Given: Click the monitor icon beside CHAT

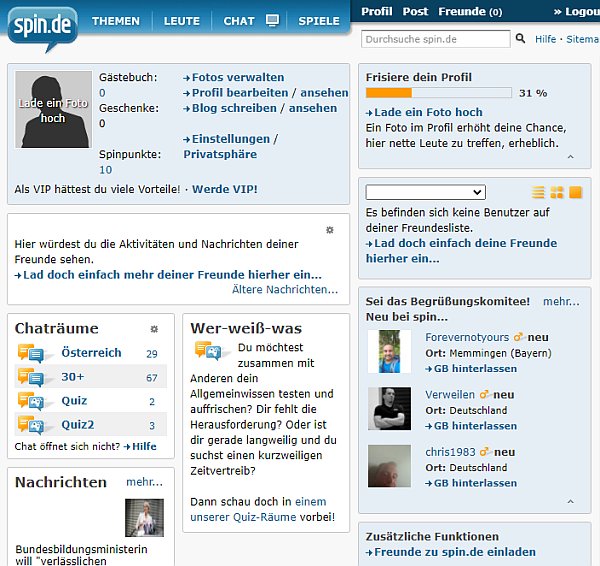Looking at the screenshot, I should [272, 20].
